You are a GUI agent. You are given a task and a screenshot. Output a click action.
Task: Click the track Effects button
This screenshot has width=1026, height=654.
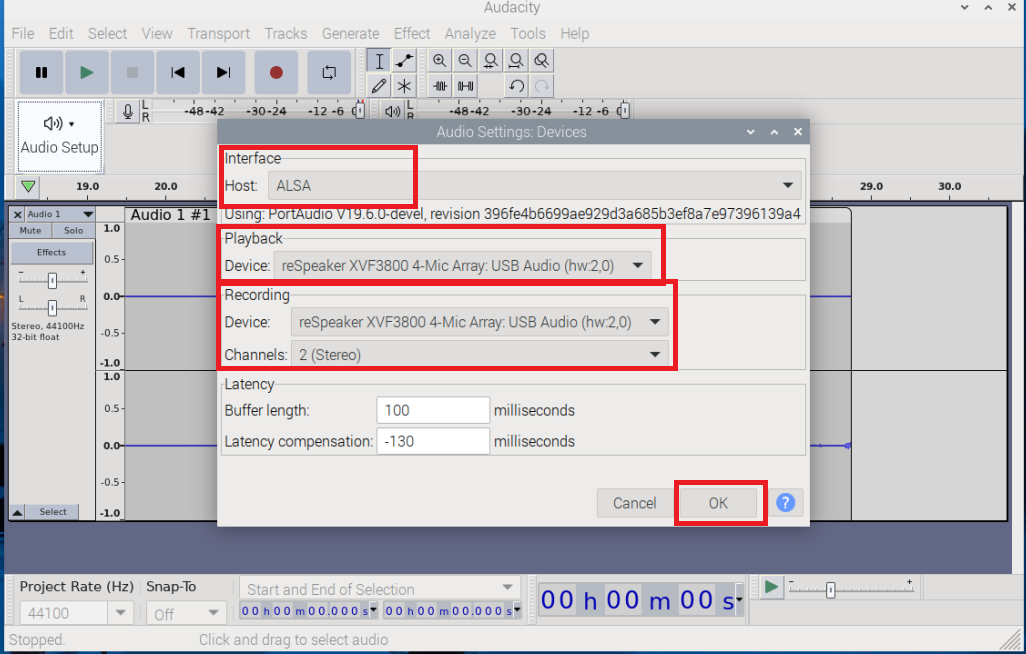[52, 252]
